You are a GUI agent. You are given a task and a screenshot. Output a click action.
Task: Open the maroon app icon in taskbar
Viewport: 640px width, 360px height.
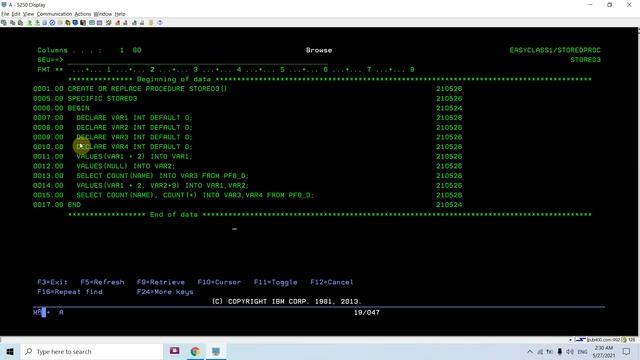point(175,351)
